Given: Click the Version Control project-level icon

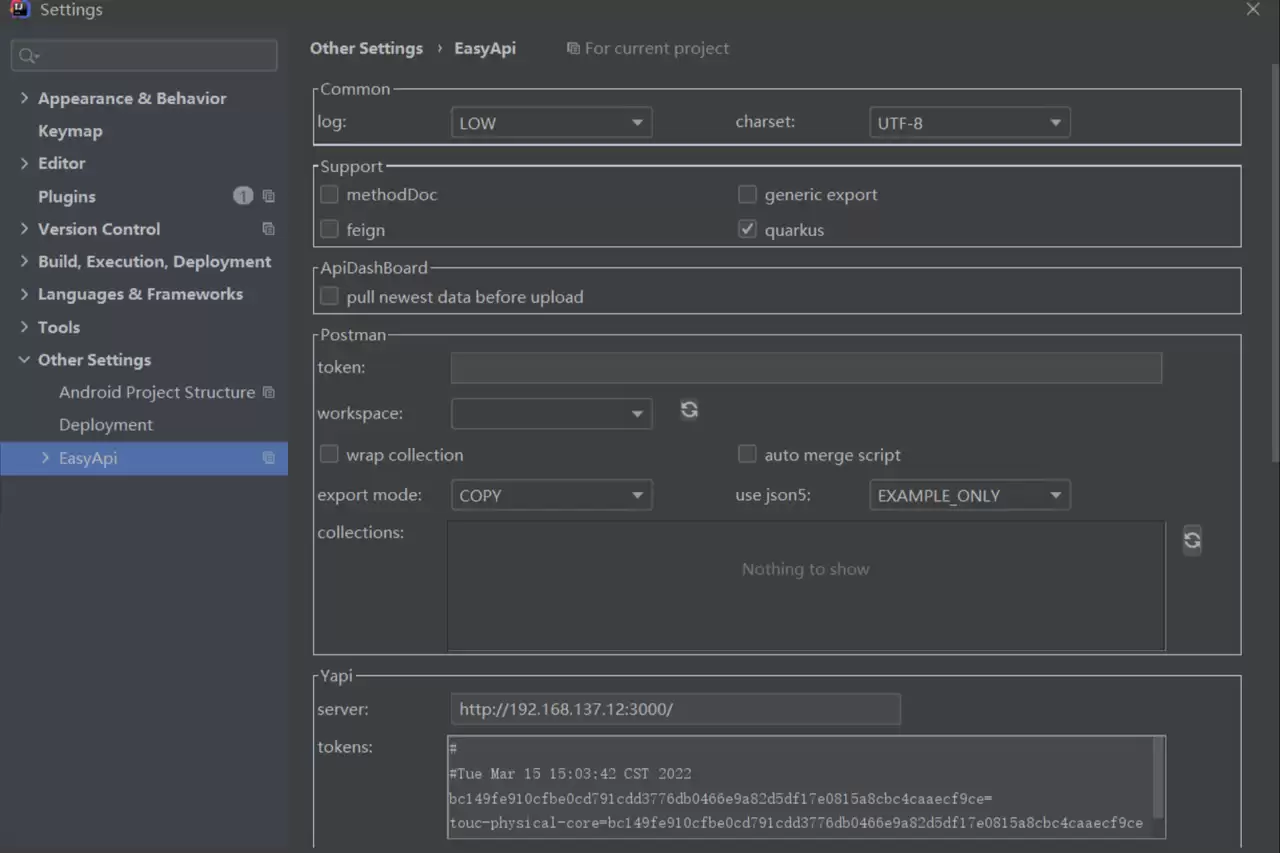Looking at the screenshot, I should (x=268, y=229).
